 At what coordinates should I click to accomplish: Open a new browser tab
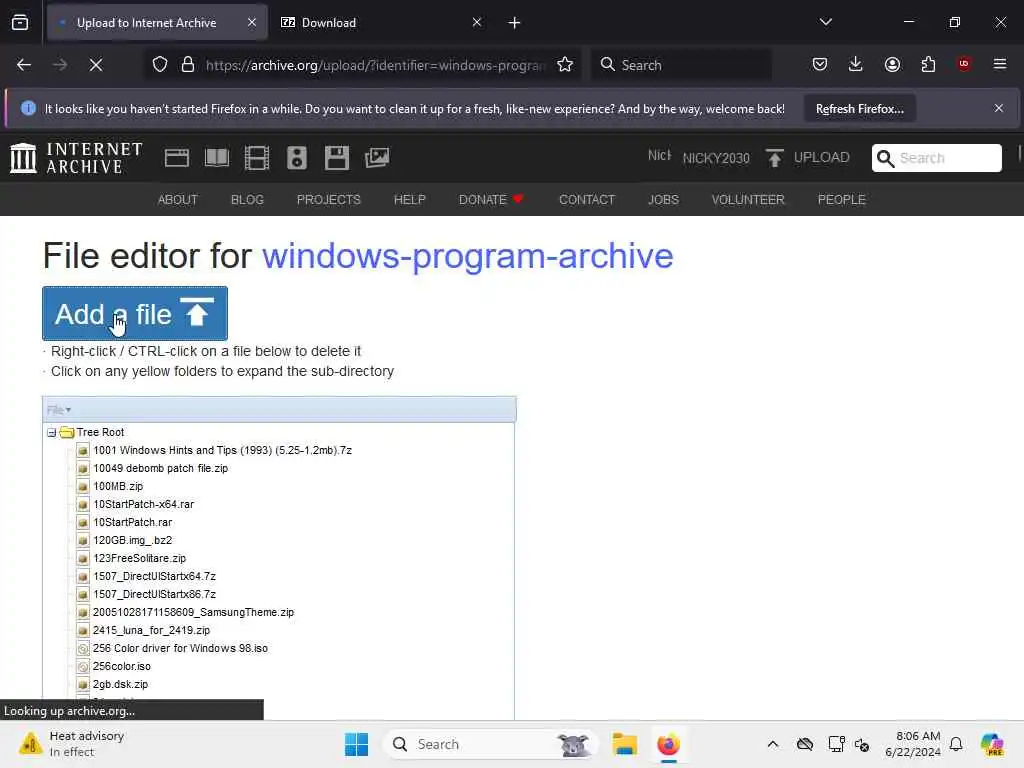tap(515, 23)
